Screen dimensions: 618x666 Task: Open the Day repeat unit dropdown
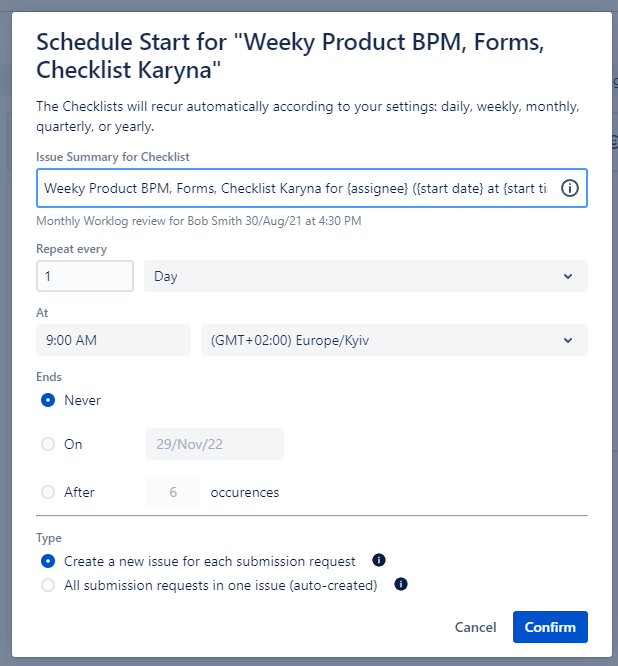(366, 276)
